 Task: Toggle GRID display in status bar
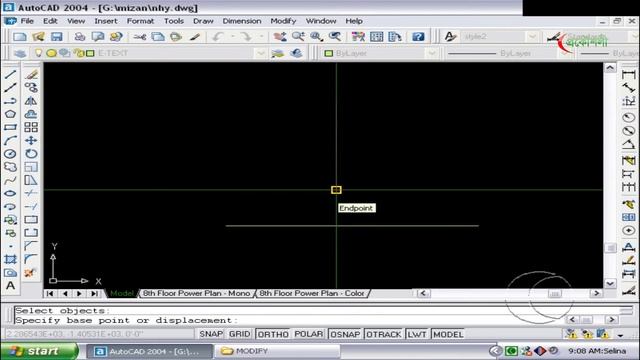click(x=240, y=334)
